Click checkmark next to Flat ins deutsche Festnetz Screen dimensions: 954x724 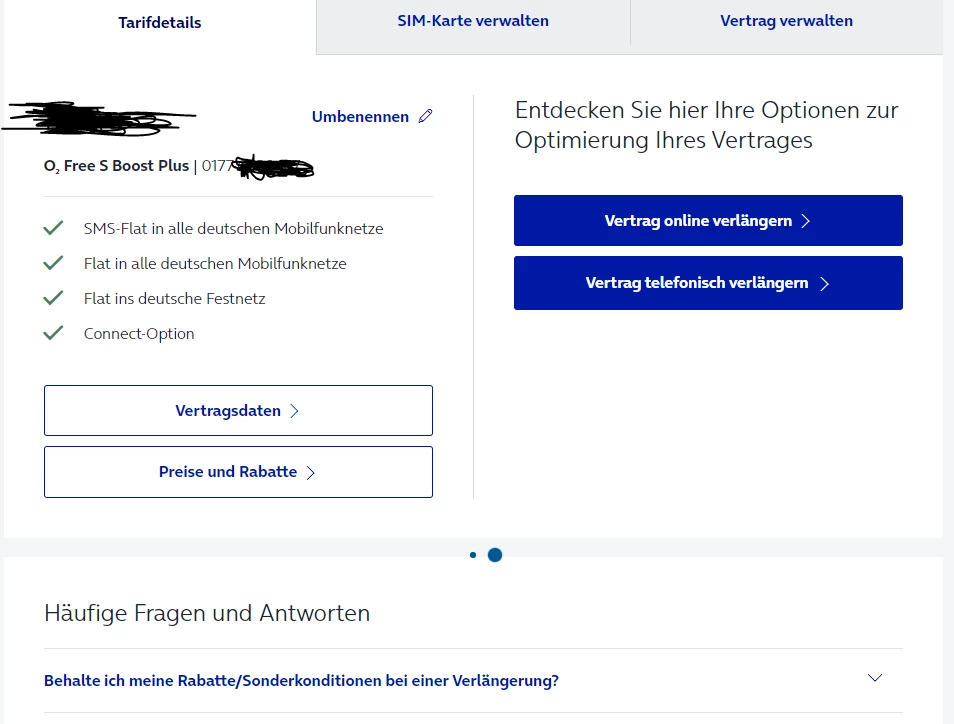click(x=54, y=298)
